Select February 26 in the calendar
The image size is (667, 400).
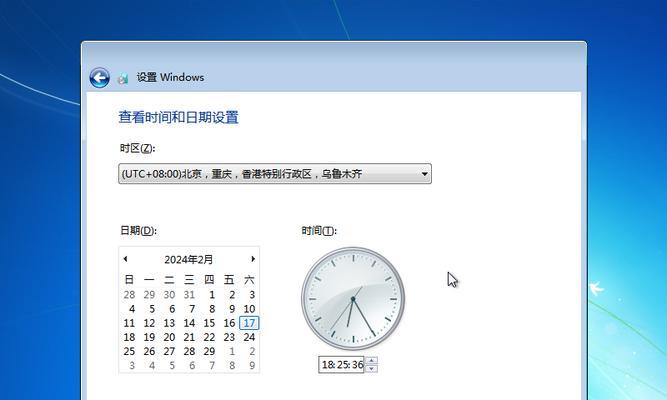coord(149,351)
